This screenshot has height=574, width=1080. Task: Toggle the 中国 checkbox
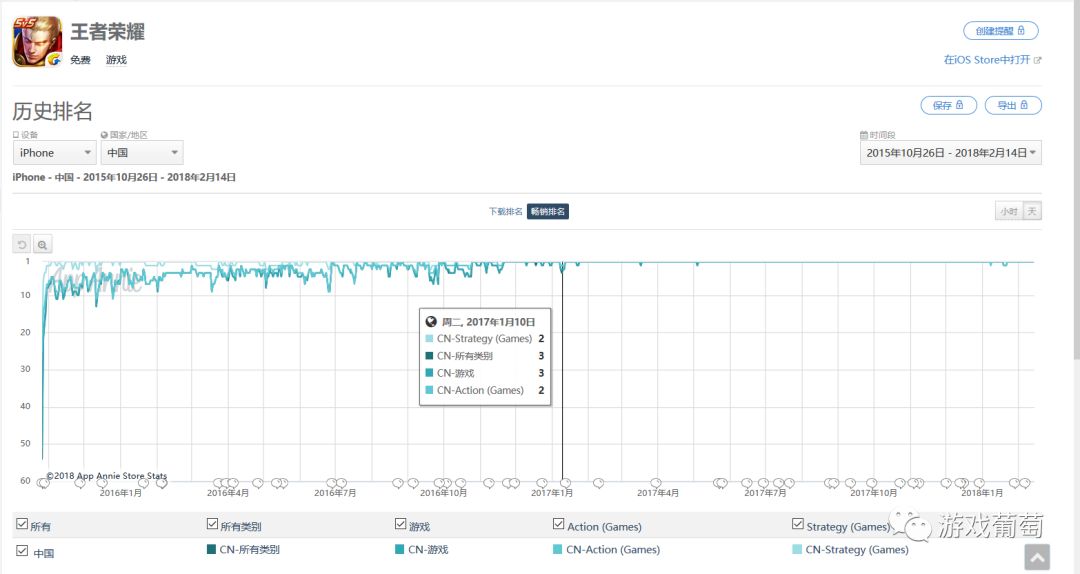(22, 551)
